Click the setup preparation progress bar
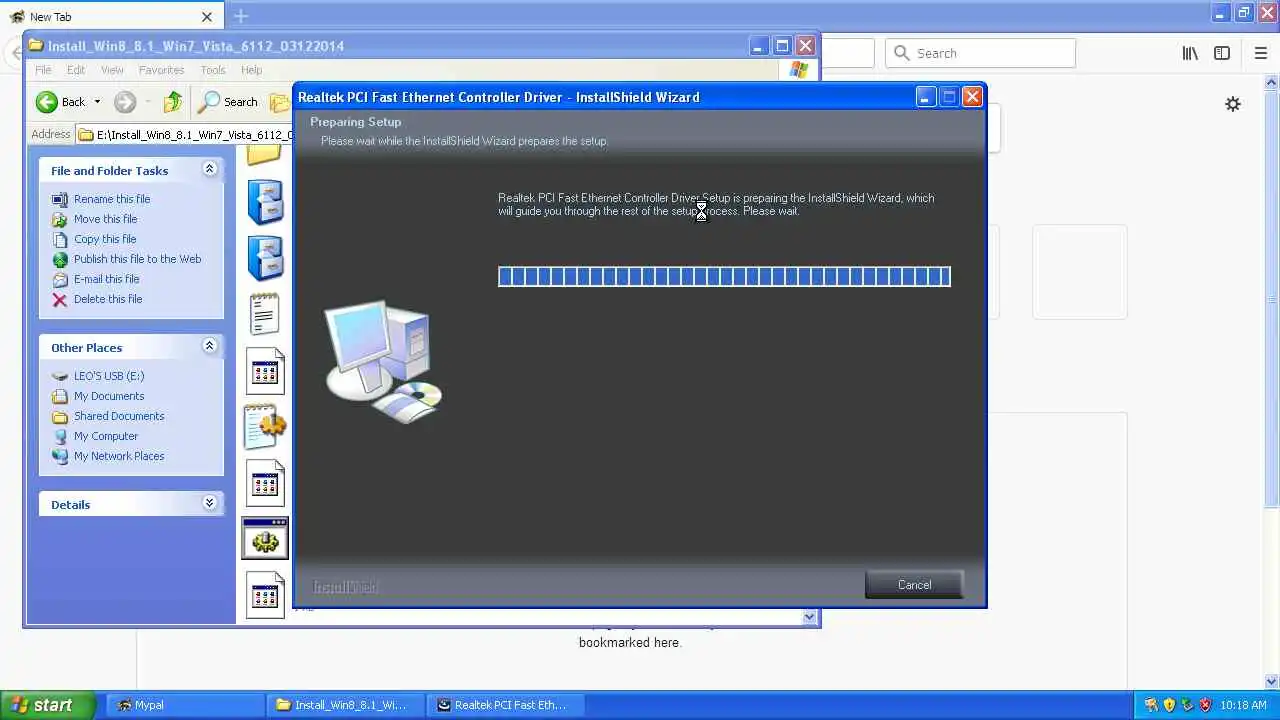The image size is (1280, 720). tap(724, 276)
